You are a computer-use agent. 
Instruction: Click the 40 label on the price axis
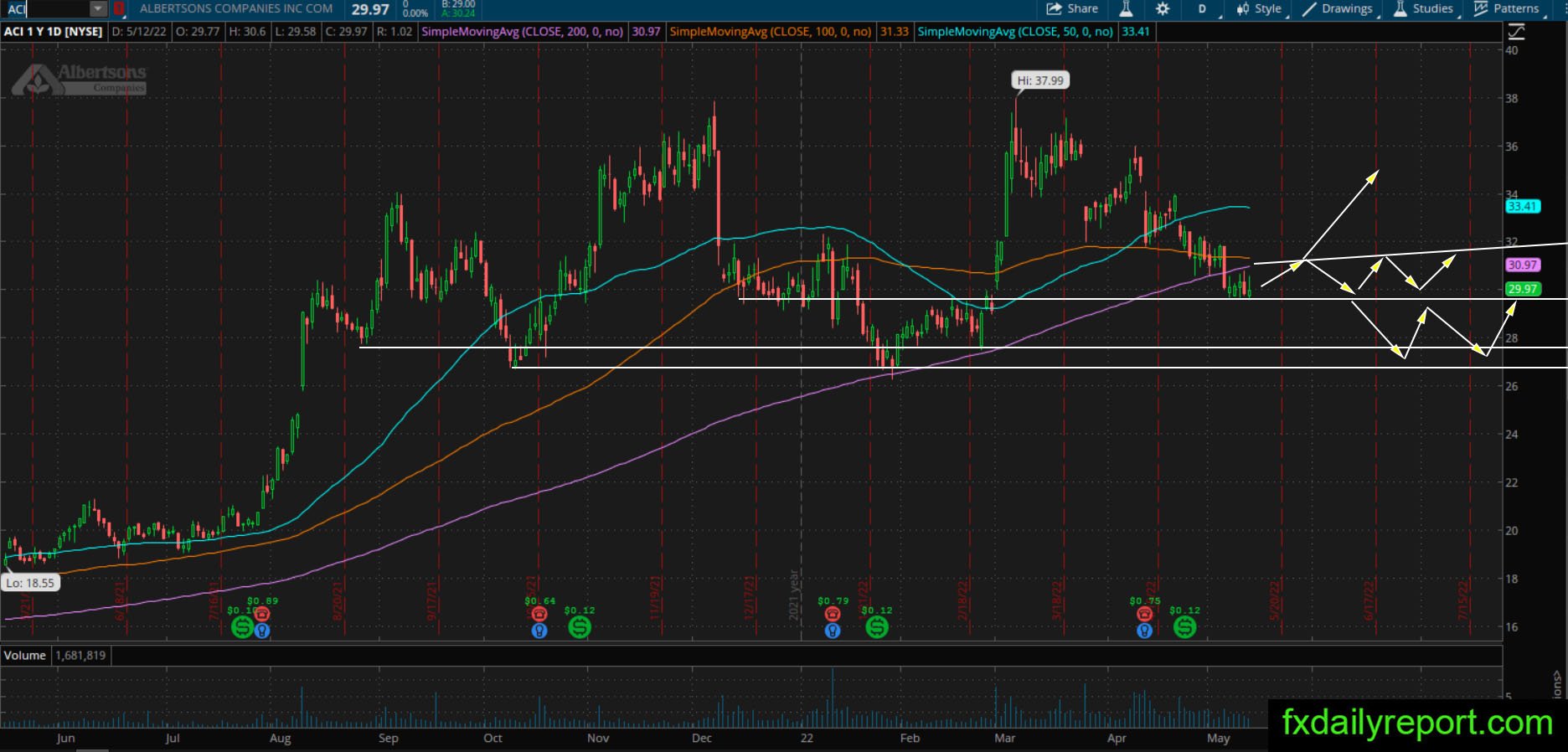tap(1512, 50)
